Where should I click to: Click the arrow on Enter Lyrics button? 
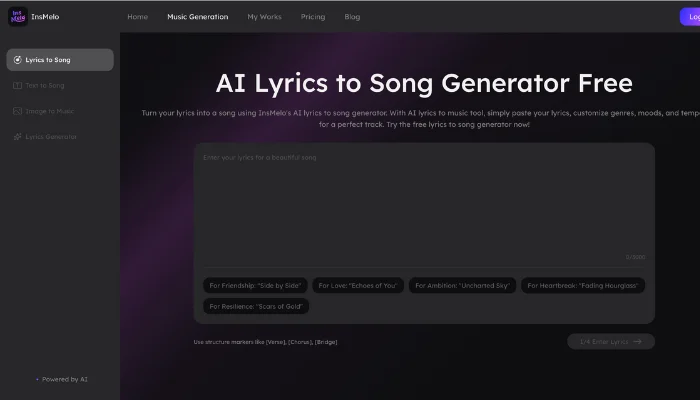[x=638, y=342]
